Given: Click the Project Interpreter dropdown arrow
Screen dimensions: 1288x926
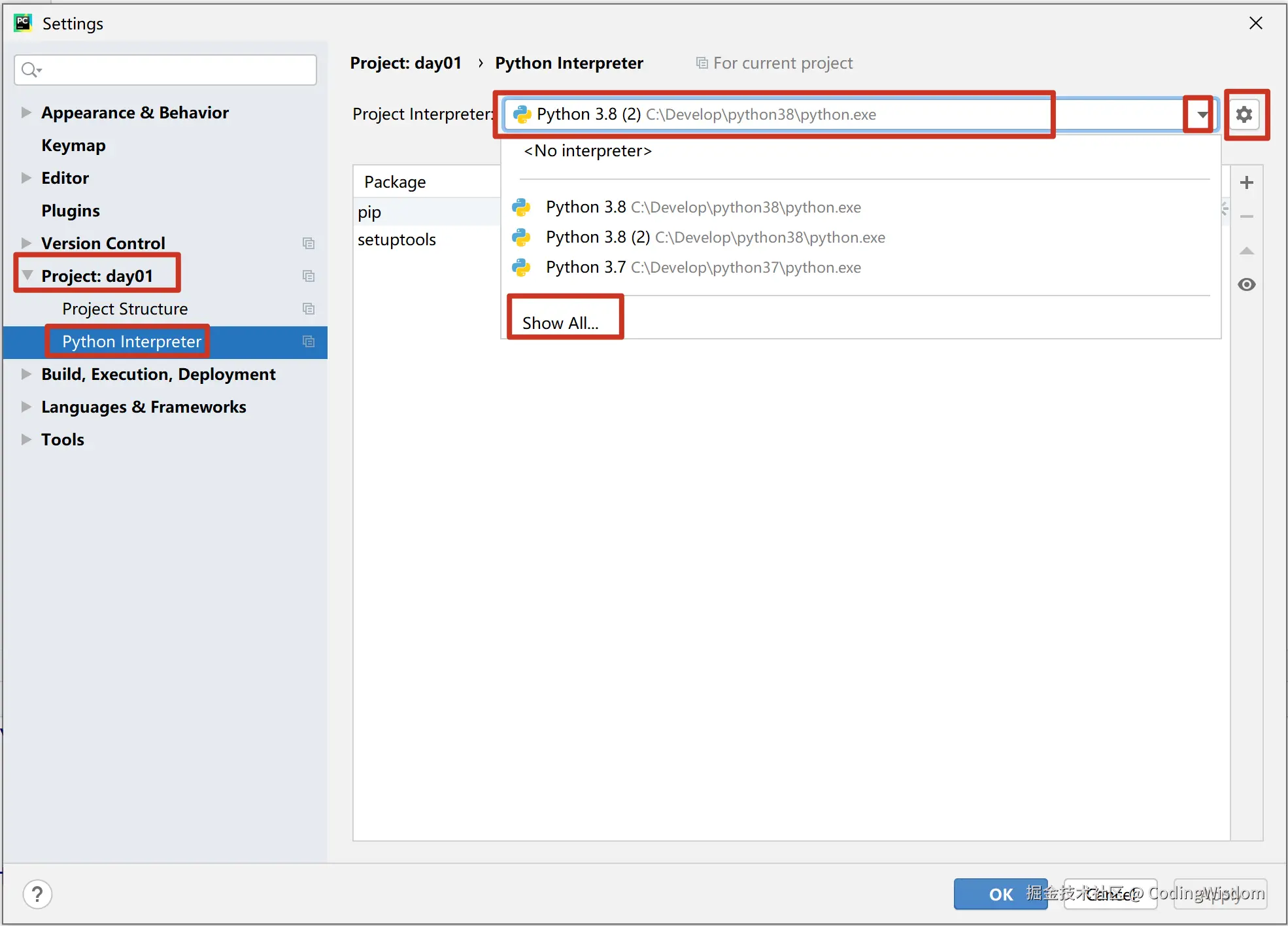Looking at the screenshot, I should coord(1202,114).
